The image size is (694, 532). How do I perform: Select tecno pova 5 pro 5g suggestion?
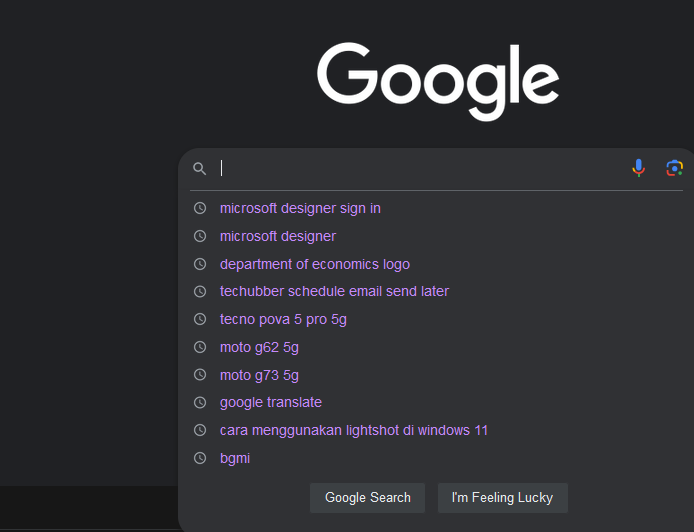tap(283, 320)
